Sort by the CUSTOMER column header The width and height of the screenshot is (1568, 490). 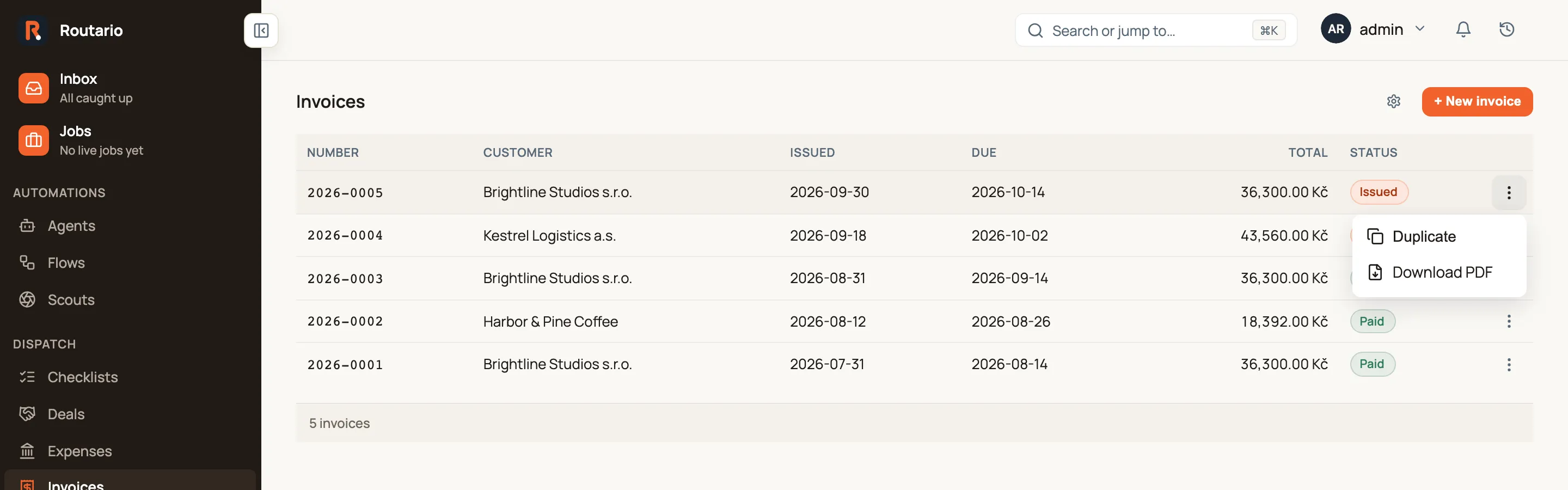pyautogui.click(x=517, y=152)
